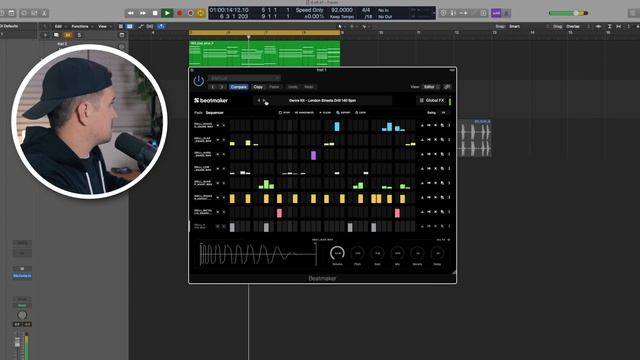The width and height of the screenshot is (640, 360).
Task: Click the Swing value field
Action: (444, 113)
